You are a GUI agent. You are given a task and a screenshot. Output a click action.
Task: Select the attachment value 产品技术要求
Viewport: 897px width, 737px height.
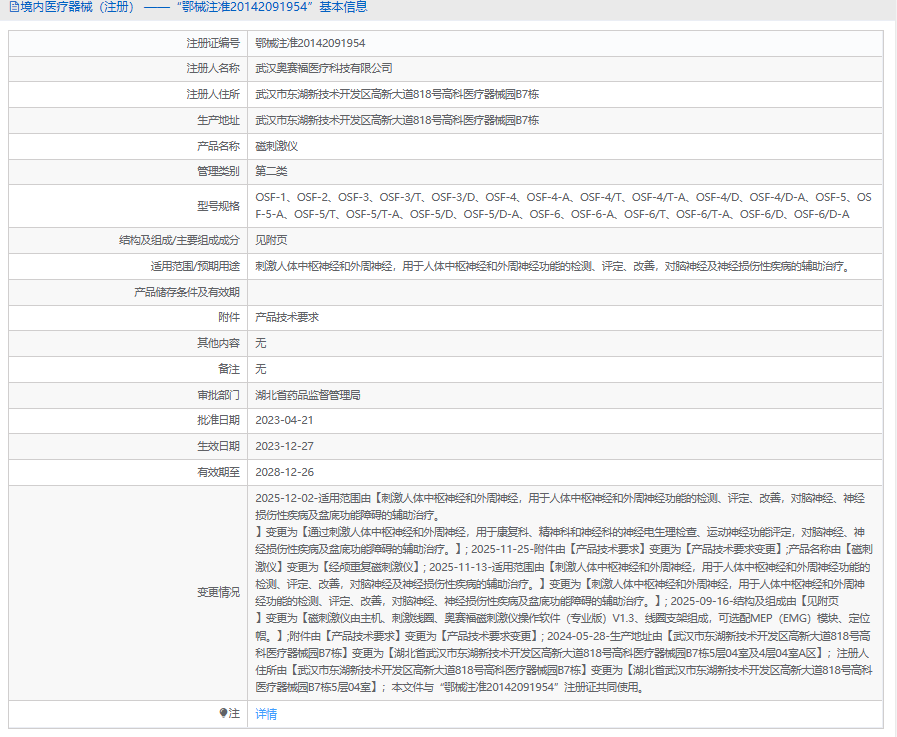(x=287, y=317)
